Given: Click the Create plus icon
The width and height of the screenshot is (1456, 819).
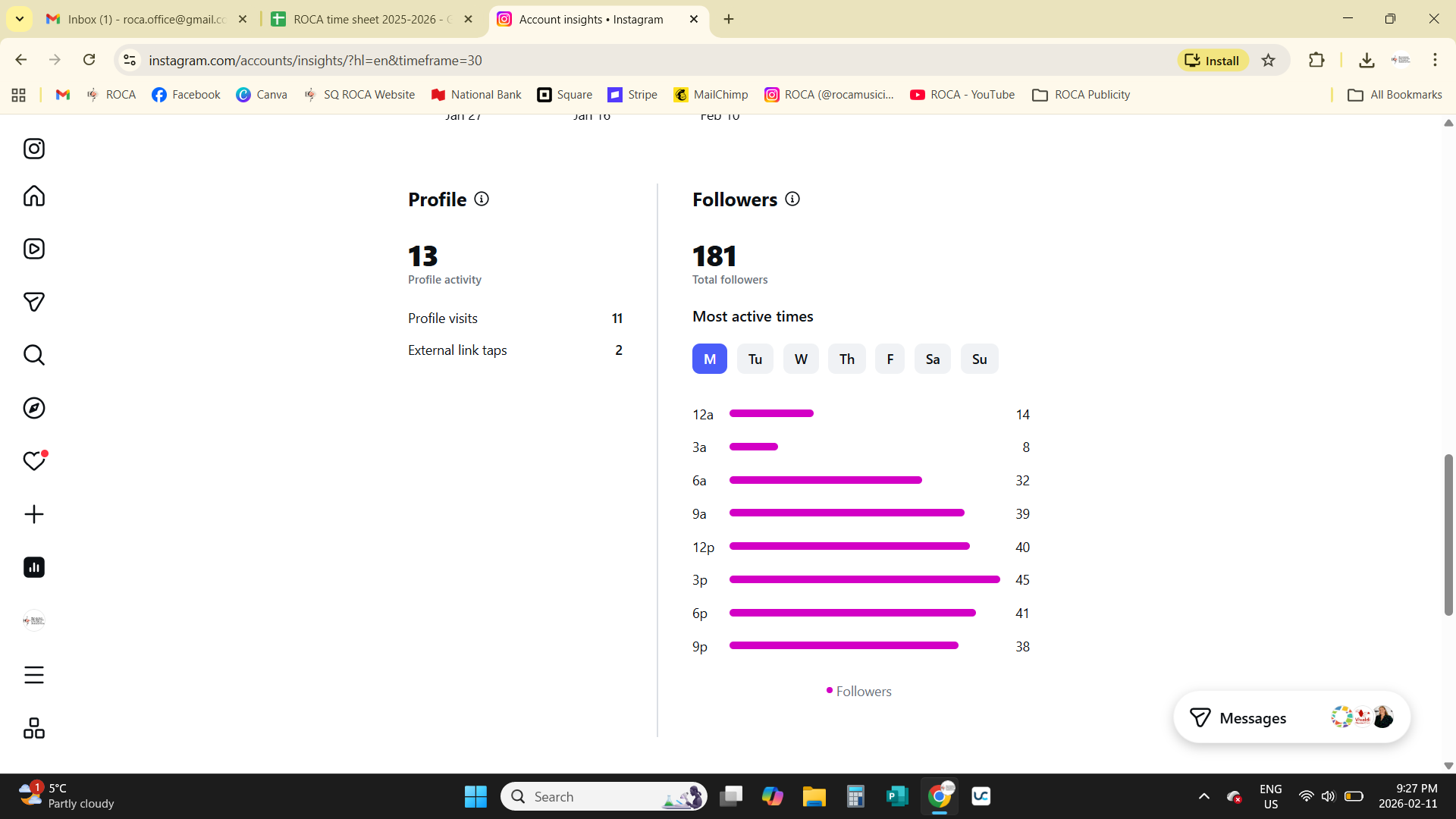Looking at the screenshot, I should click(x=34, y=514).
